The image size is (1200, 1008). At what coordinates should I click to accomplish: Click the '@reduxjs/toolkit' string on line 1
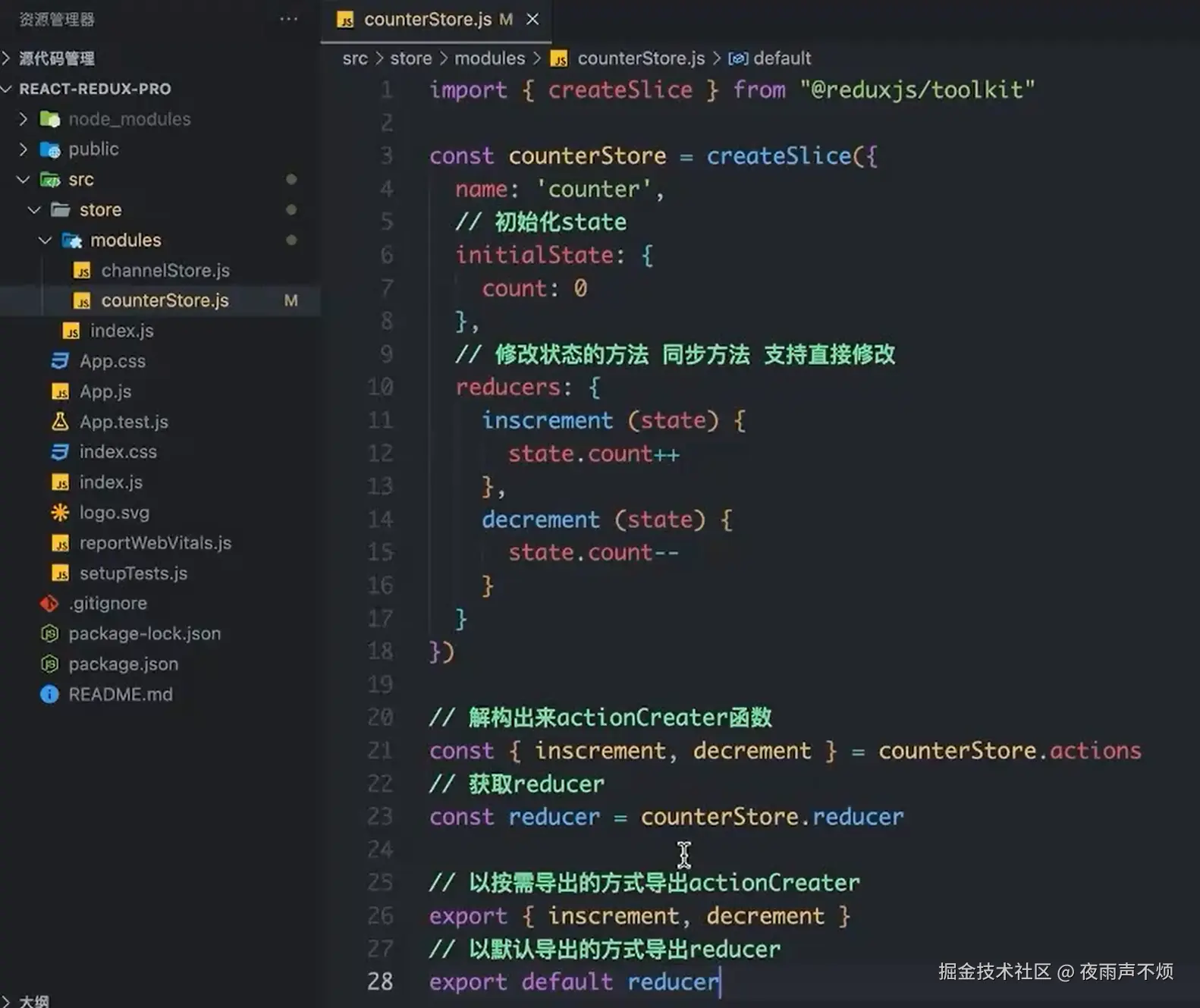point(918,90)
